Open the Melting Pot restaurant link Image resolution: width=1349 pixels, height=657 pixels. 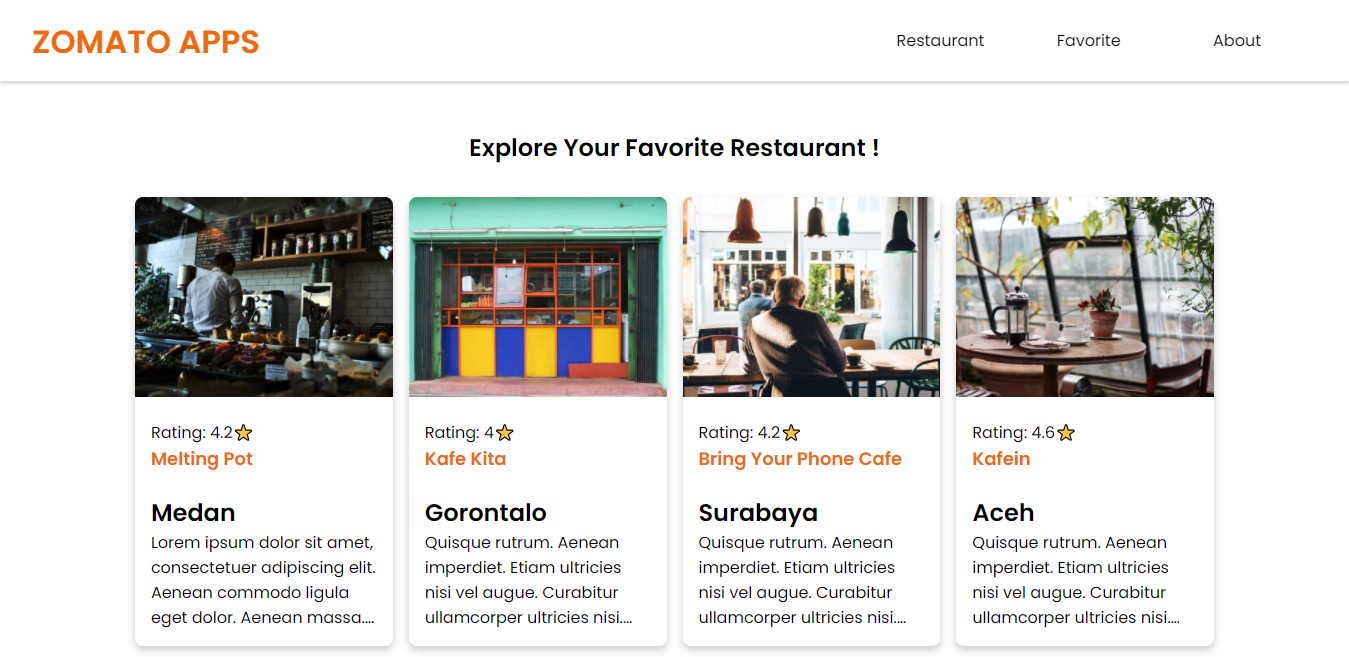point(202,459)
